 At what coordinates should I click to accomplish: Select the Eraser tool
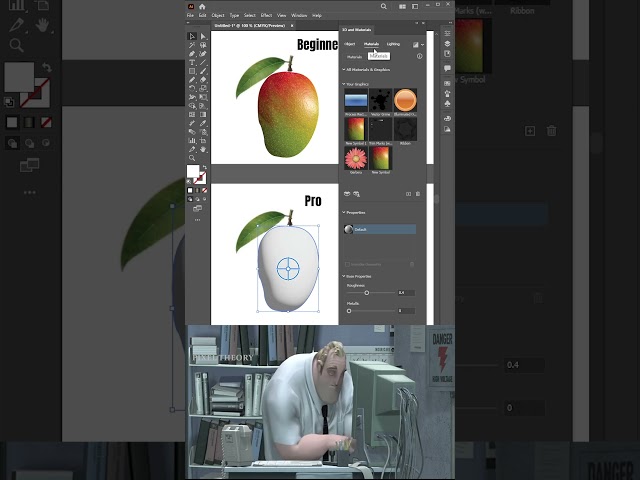tap(203, 80)
